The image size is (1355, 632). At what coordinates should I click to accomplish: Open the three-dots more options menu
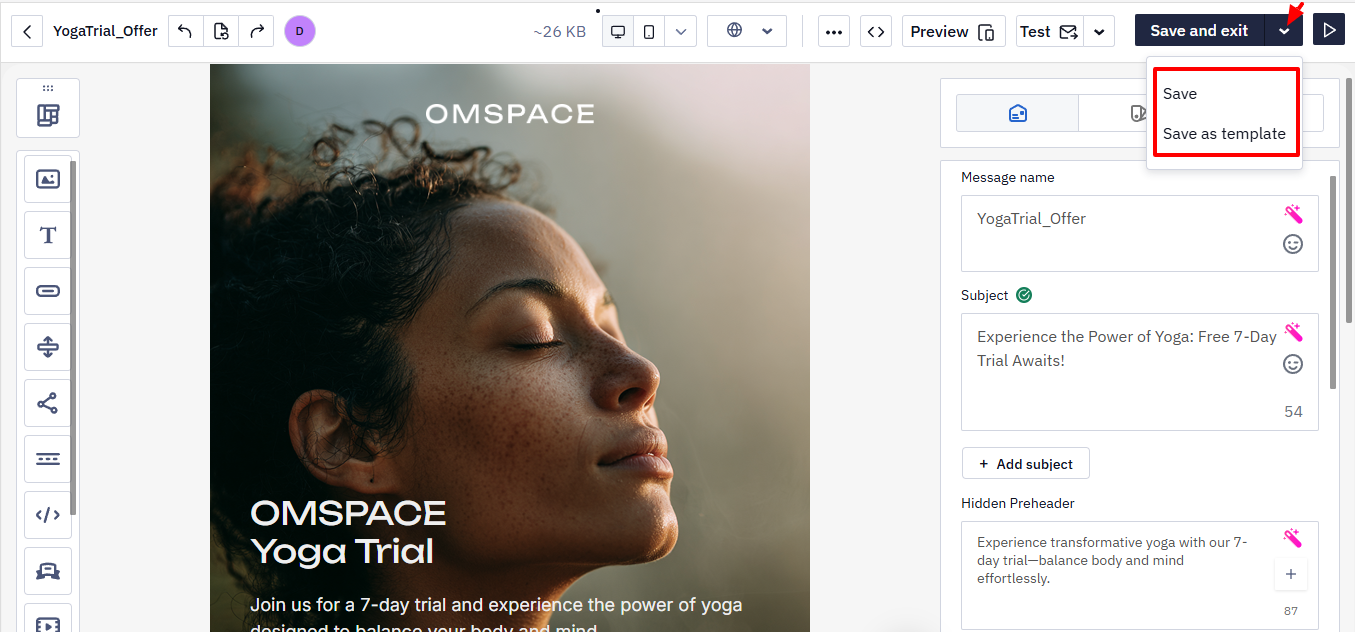[x=834, y=31]
